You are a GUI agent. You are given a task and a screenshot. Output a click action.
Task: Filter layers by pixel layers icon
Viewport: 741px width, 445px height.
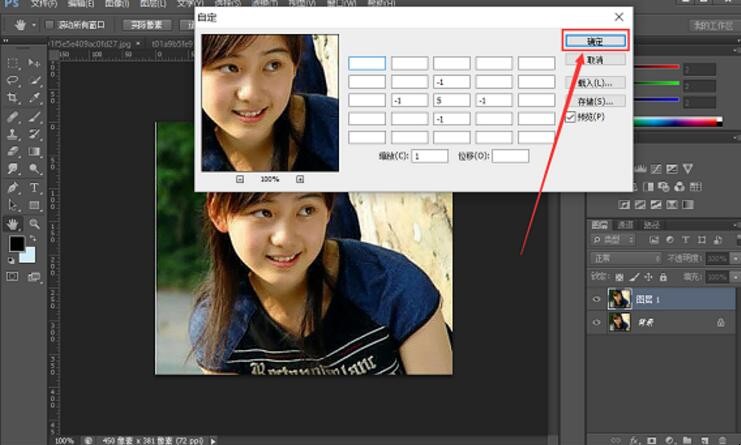point(654,240)
